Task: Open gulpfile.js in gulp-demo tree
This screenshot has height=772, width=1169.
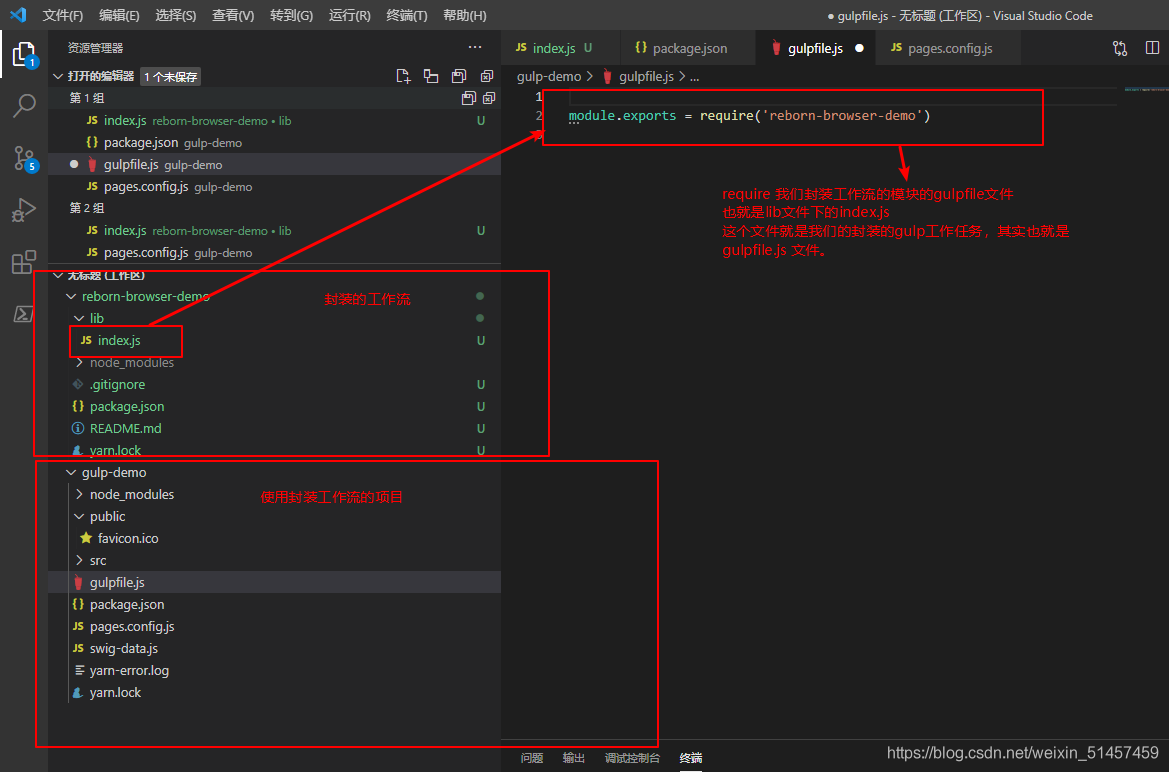Action: (274, 582)
